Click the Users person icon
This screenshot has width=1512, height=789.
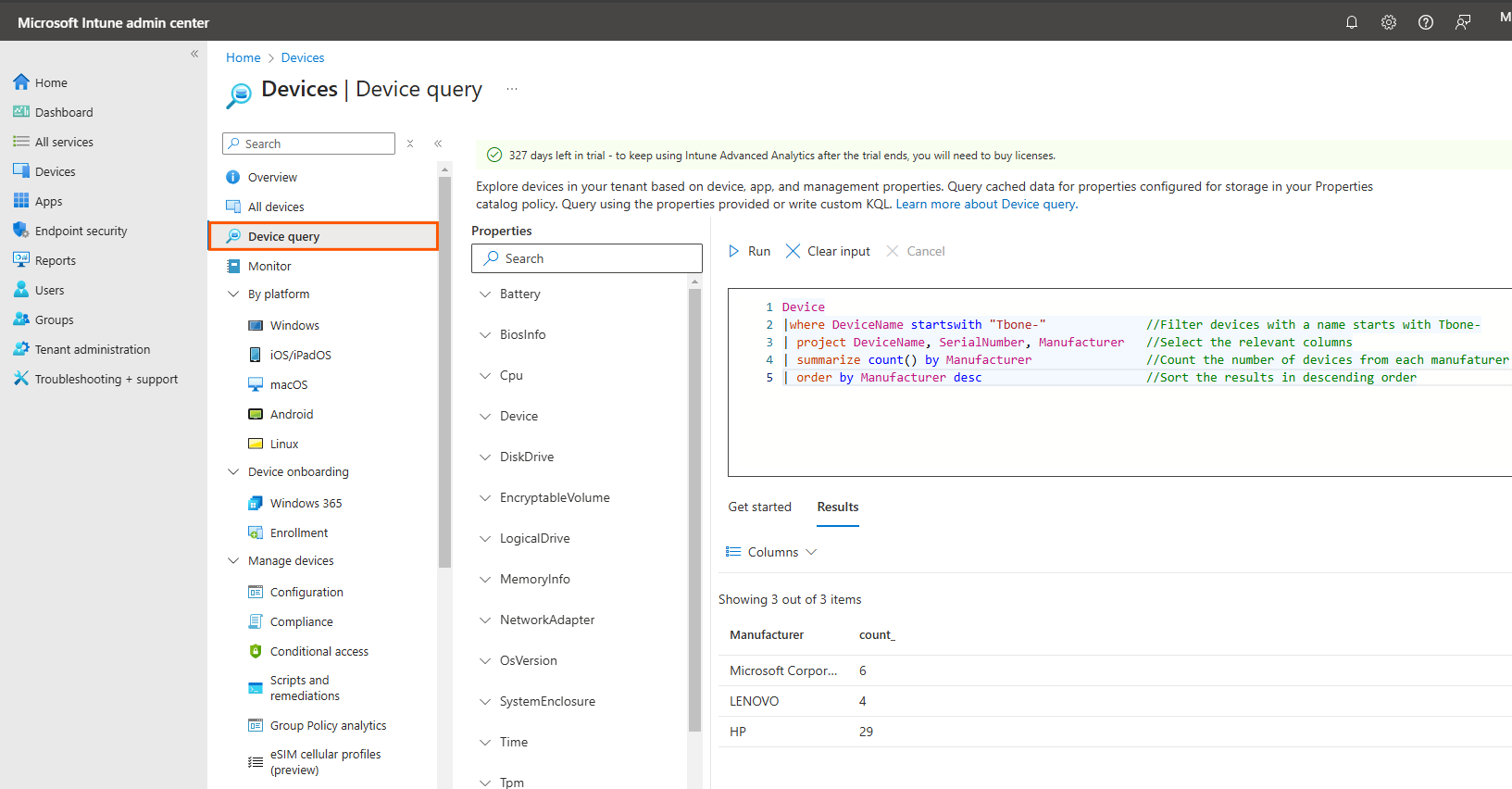(21, 290)
